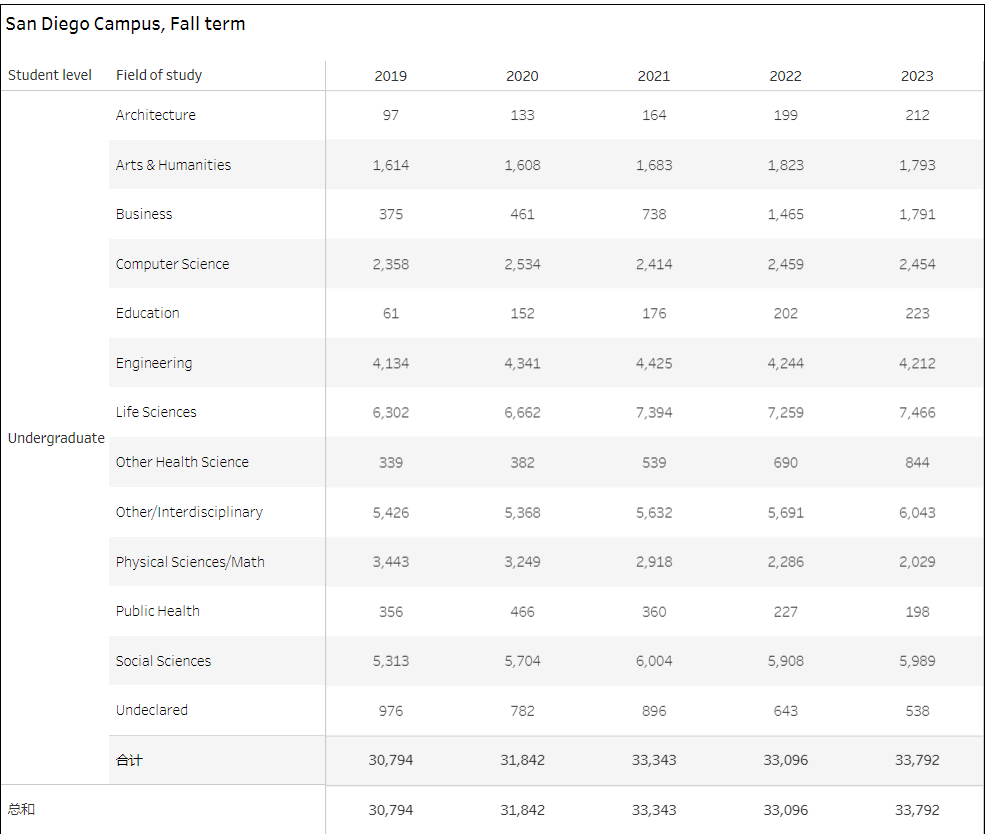Select the 2023 column header
Image resolution: width=986 pixels, height=834 pixels.
[917, 76]
